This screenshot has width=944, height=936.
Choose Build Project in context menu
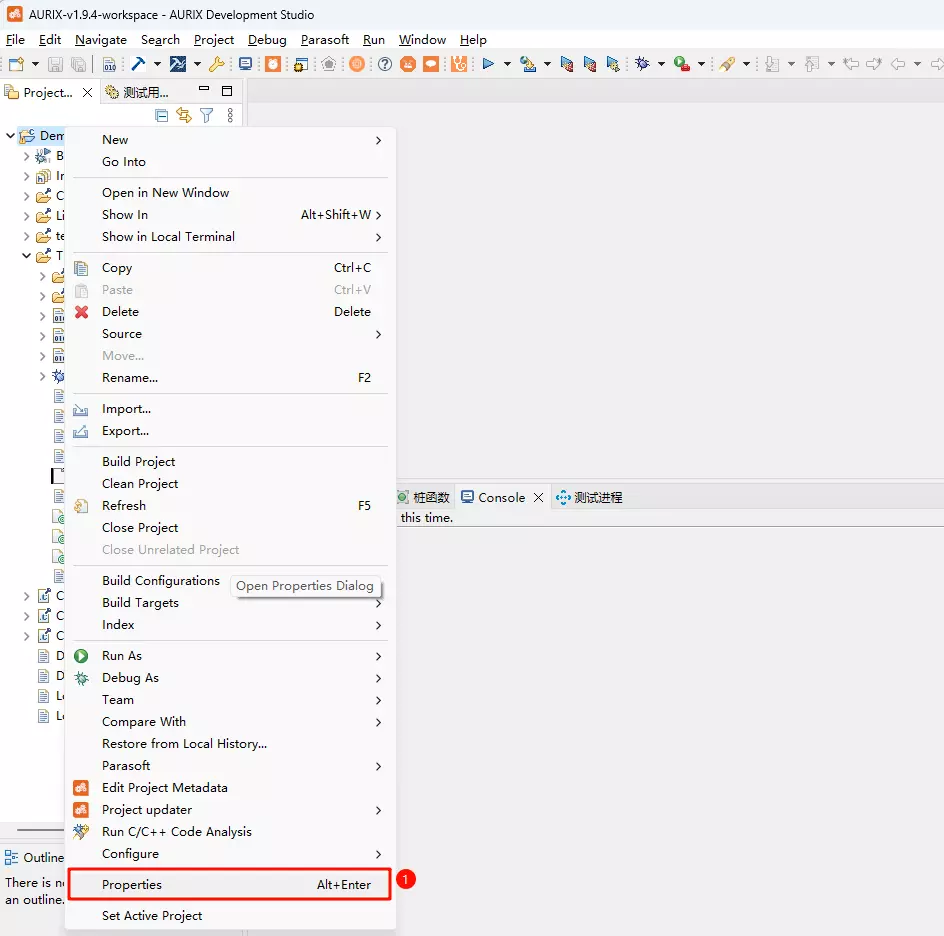click(139, 462)
